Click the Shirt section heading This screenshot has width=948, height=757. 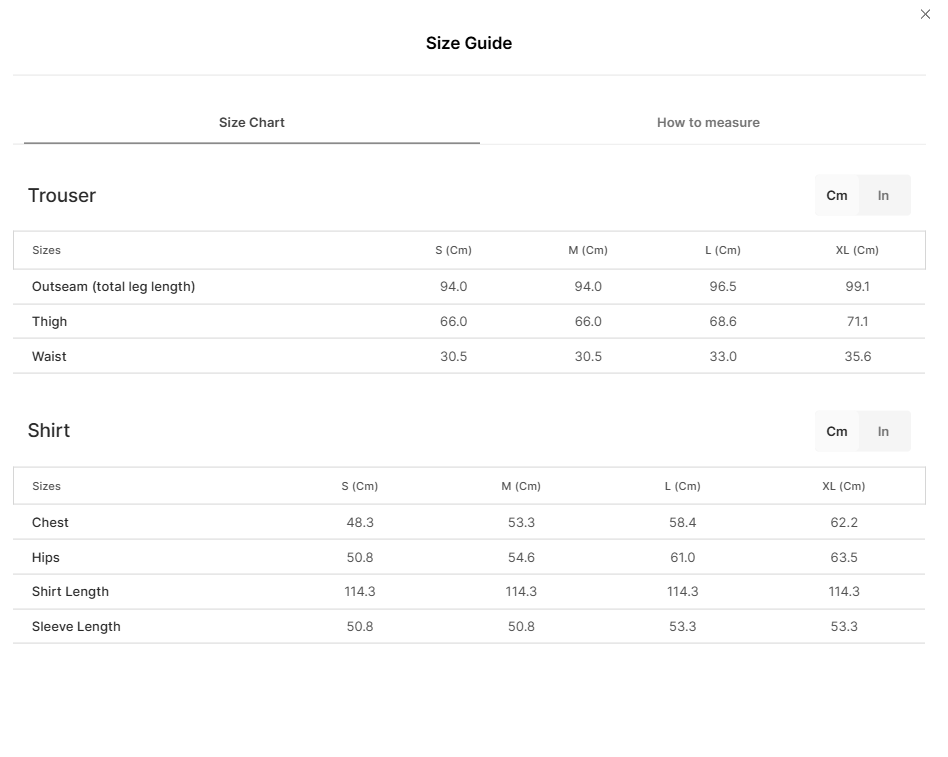tap(49, 430)
